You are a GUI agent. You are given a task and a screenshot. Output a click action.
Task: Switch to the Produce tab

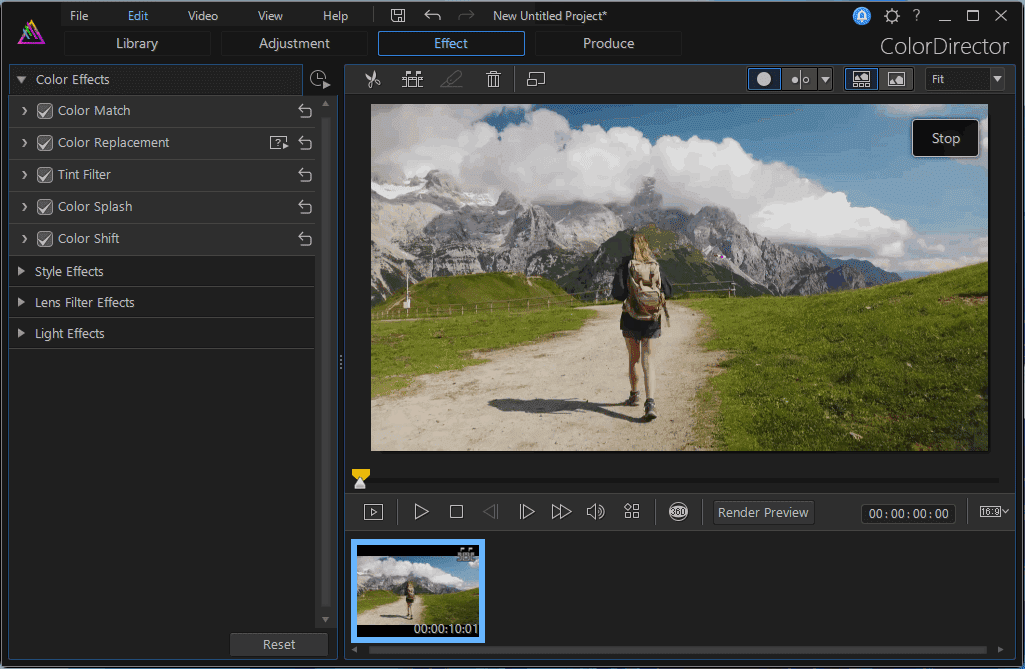pos(609,44)
